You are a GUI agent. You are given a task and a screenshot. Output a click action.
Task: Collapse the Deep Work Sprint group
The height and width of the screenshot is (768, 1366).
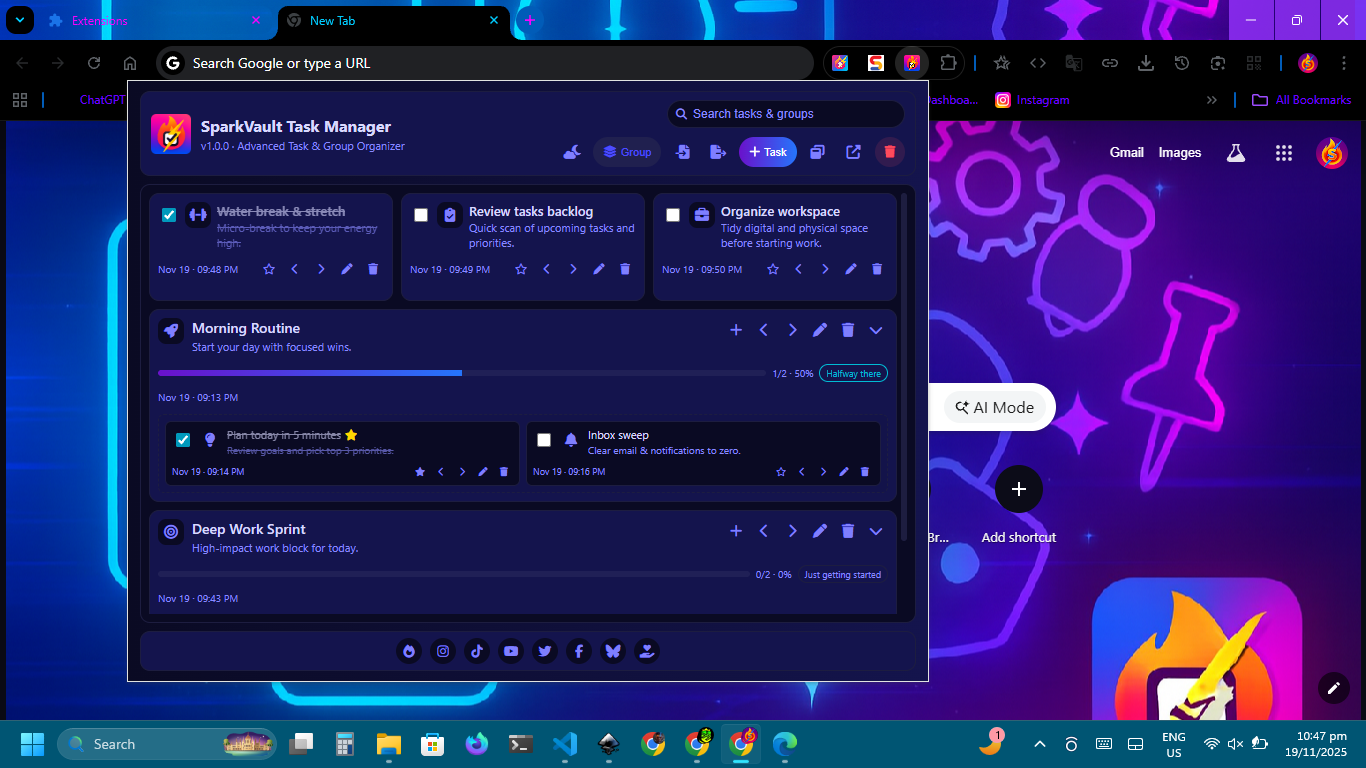pyautogui.click(x=876, y=531)
